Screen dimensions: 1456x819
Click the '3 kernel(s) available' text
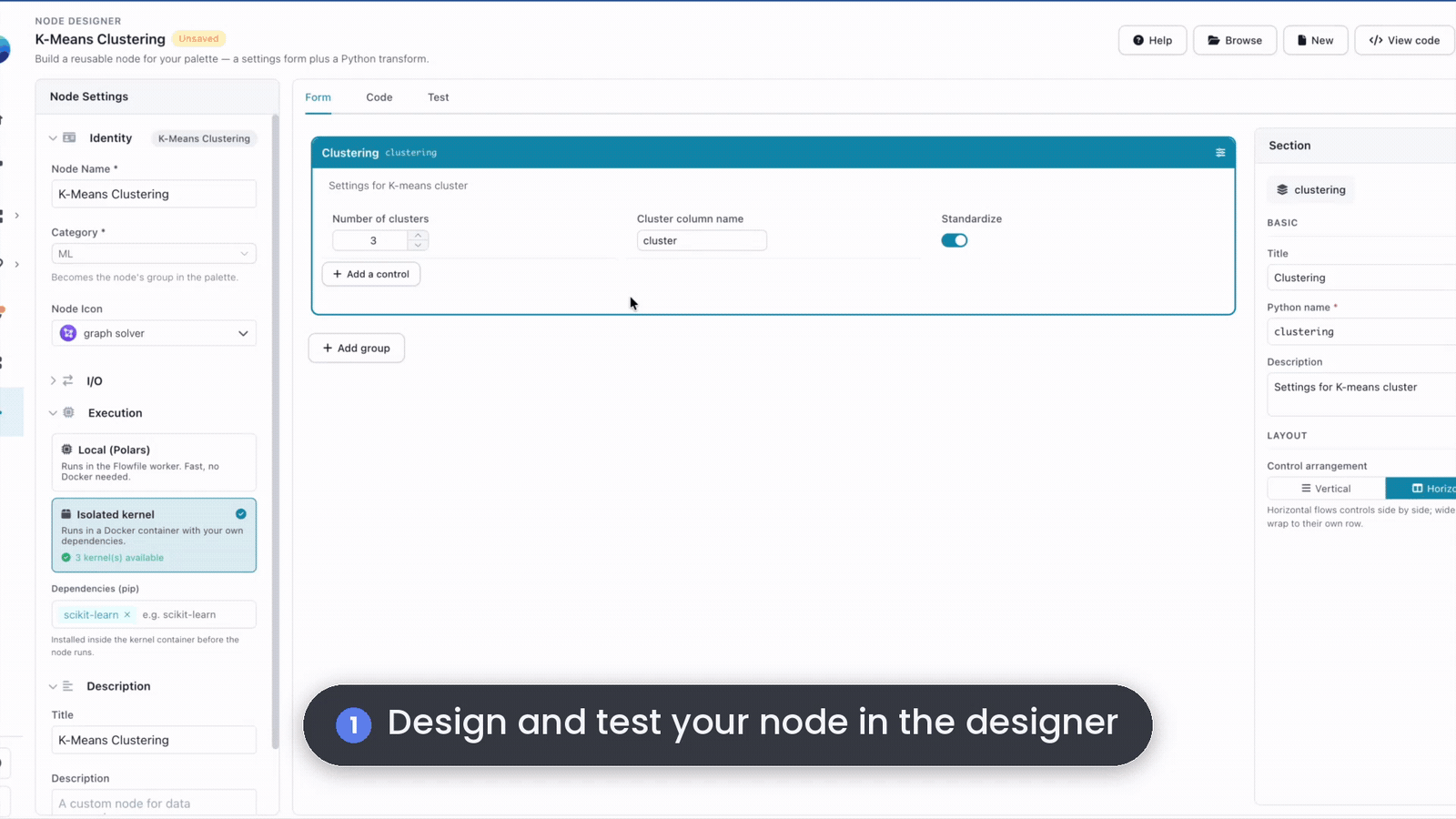point(119,558)
